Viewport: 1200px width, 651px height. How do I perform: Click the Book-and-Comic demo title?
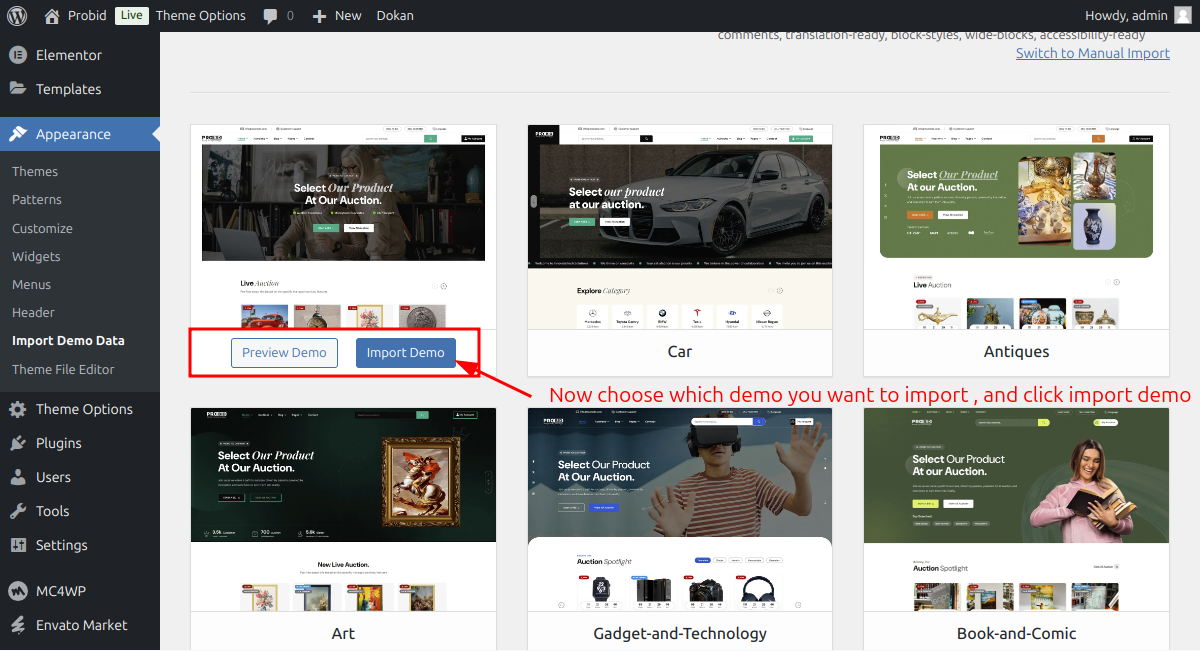coord(1016,633)
